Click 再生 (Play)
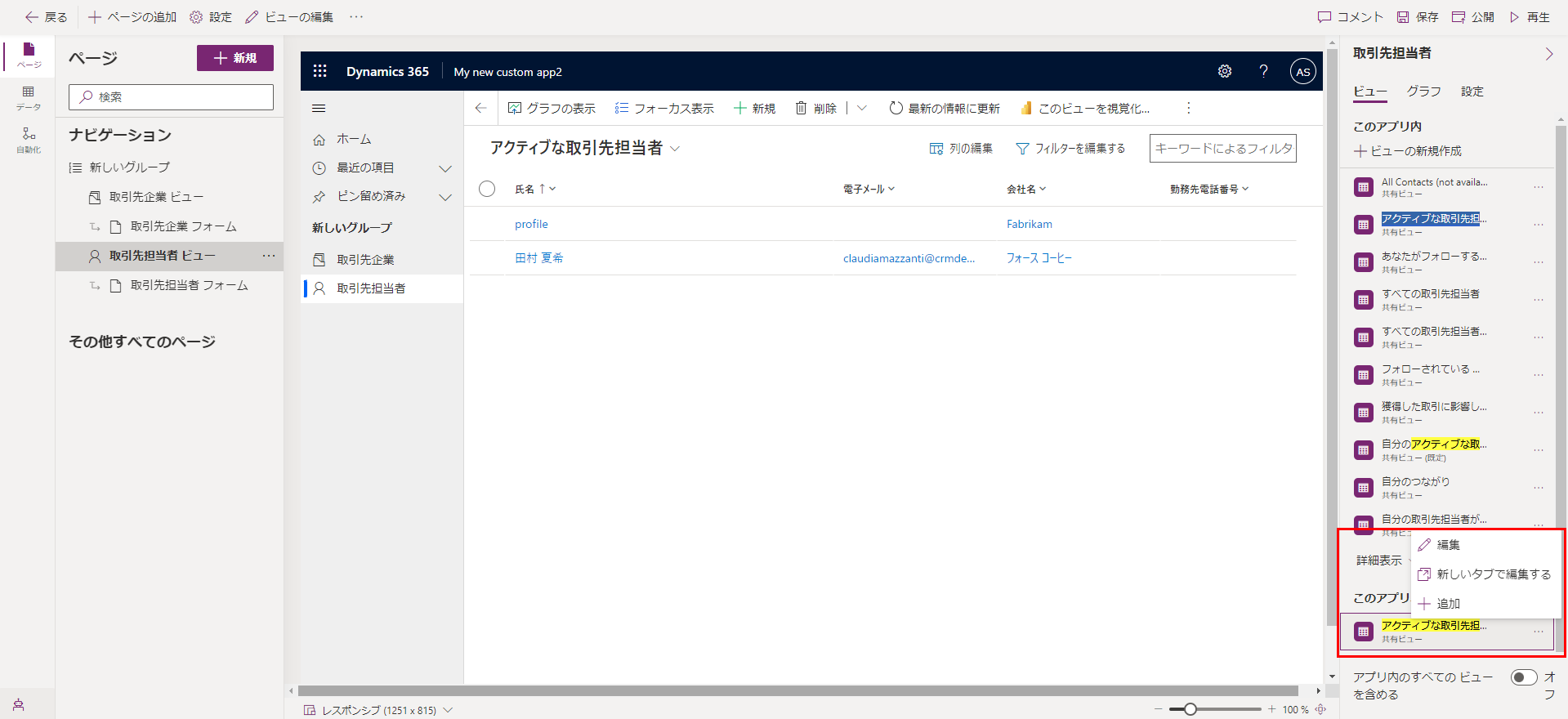Image resolution: width=1568 pixels, height=719 pixels. (1530, 16)
